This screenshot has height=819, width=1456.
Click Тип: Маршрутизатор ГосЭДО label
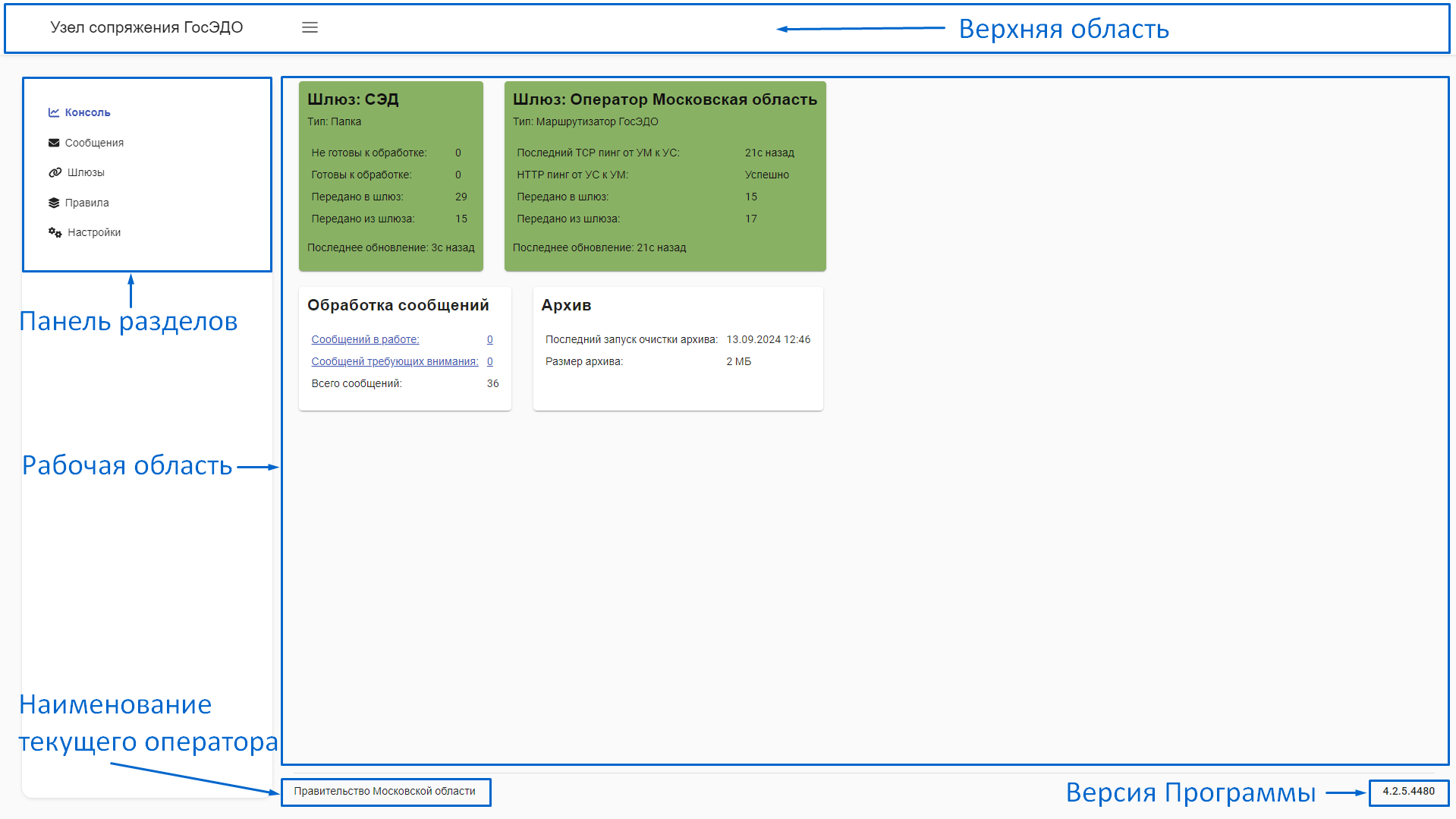[x=585, y=121]
